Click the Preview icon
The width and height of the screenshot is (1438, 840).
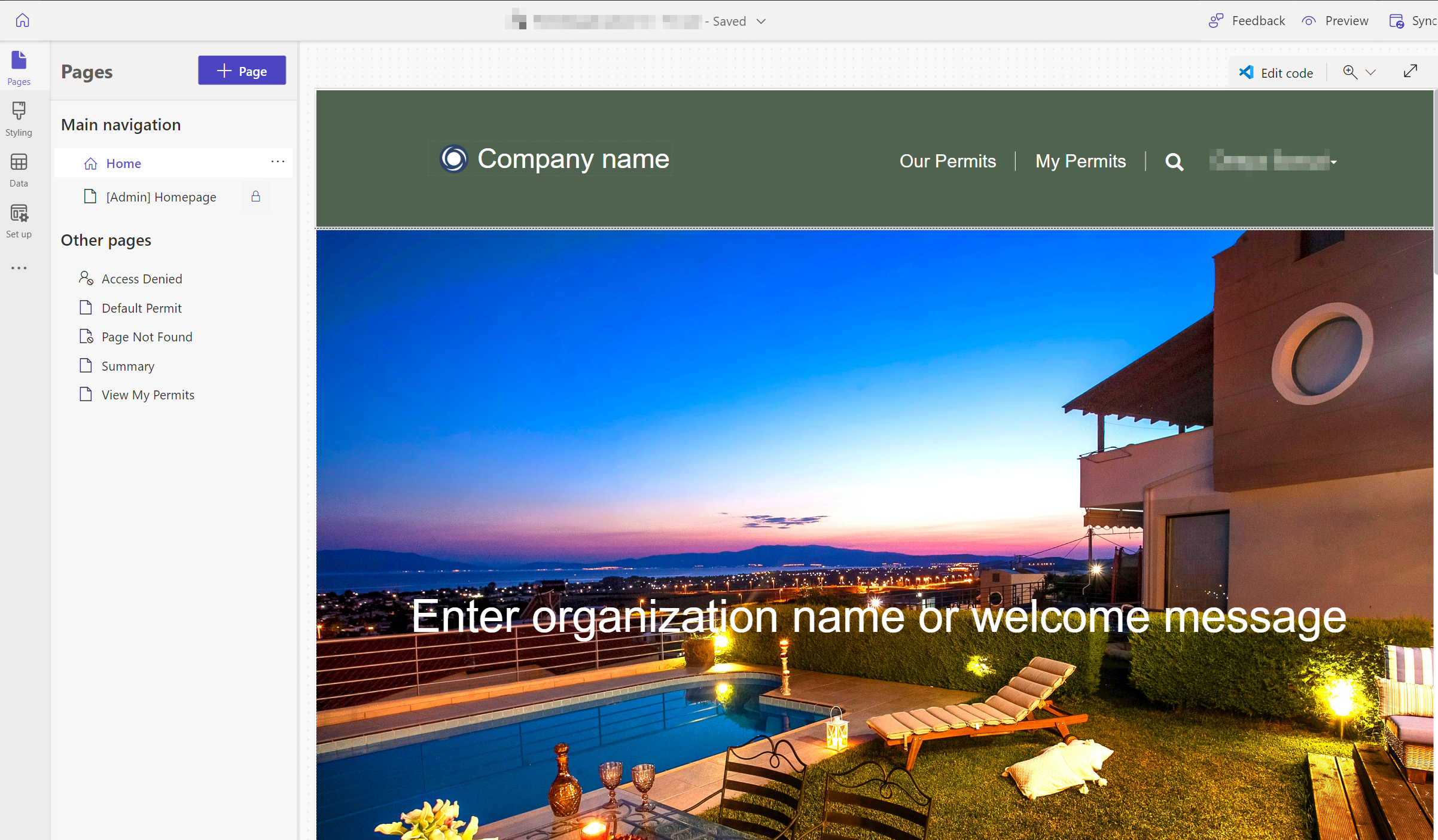pyautogui.click(x=1310, y=20)
